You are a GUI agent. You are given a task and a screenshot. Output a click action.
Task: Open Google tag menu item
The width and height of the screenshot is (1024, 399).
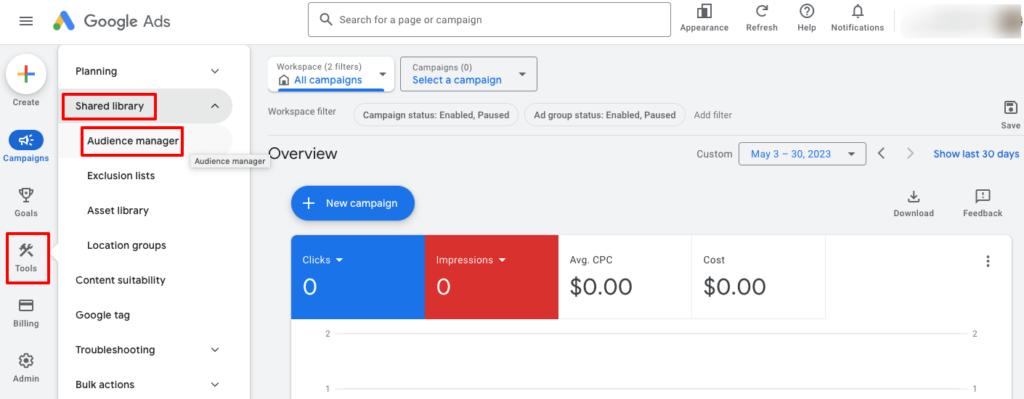click(x=103, y=315)
